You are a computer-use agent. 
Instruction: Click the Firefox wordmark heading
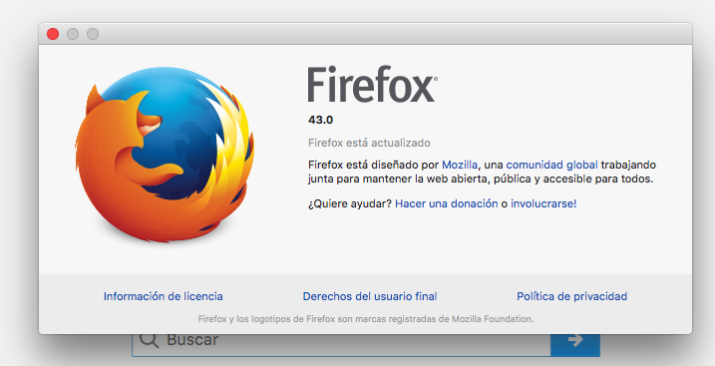pos(373,84)
